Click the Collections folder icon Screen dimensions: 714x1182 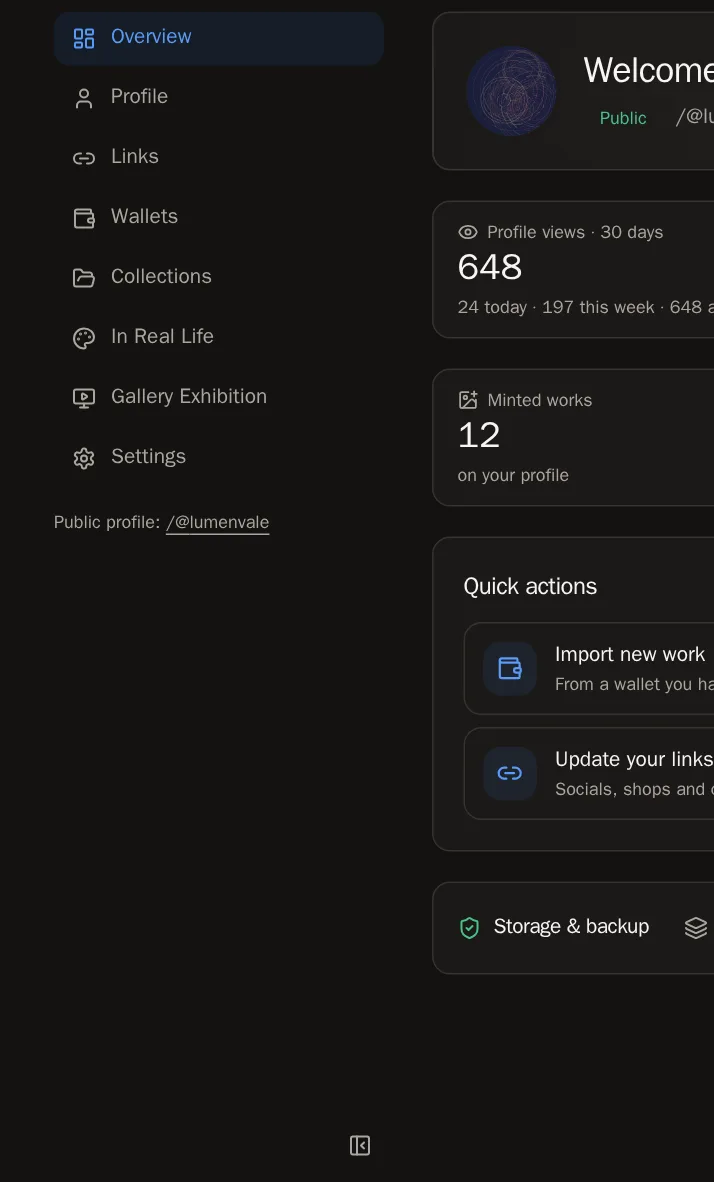point(84,278)
